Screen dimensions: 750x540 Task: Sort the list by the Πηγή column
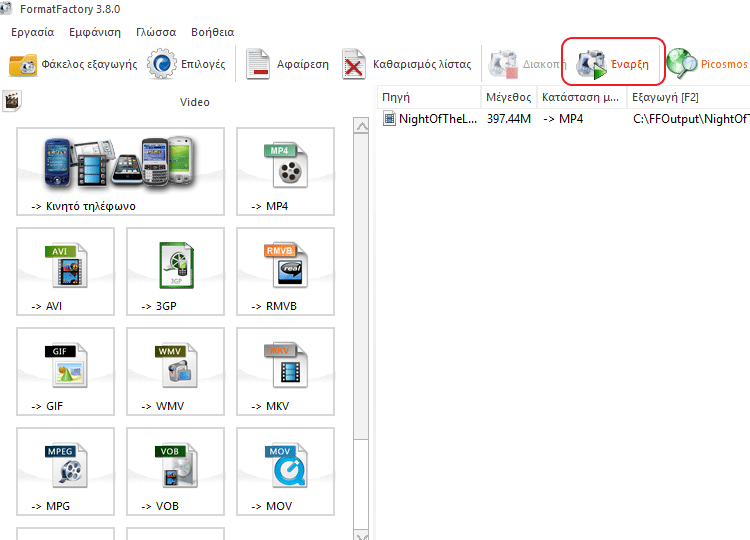click(429, 97)
